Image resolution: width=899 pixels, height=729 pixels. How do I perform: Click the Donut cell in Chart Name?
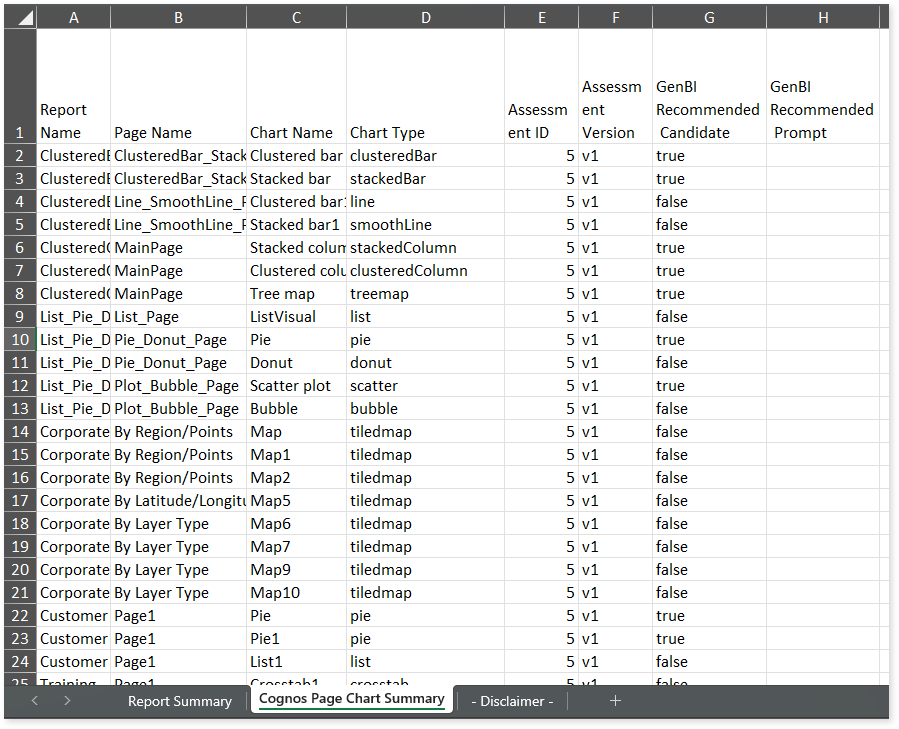(x=296, y=363)
